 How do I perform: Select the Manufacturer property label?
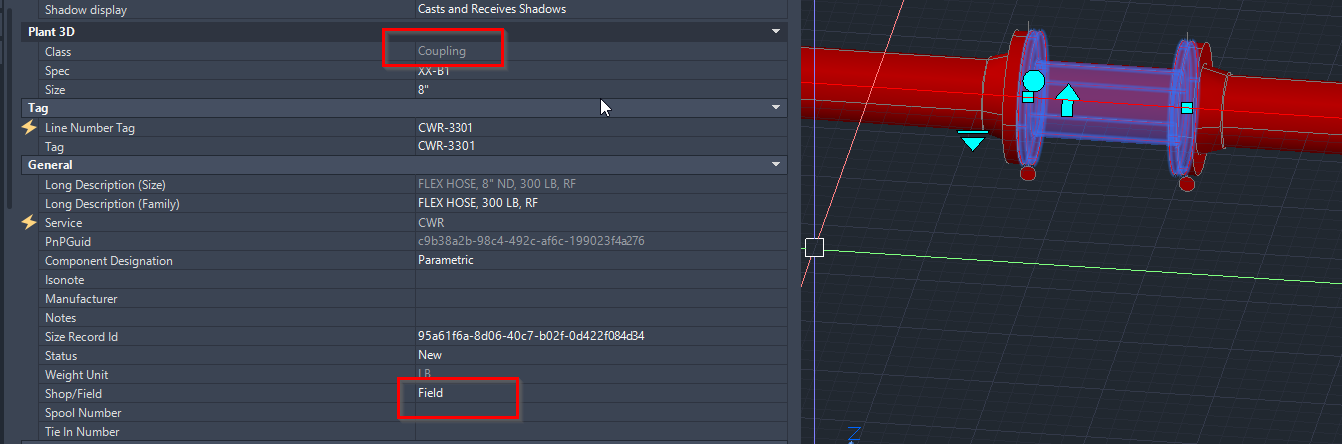(x=81, y=299)
